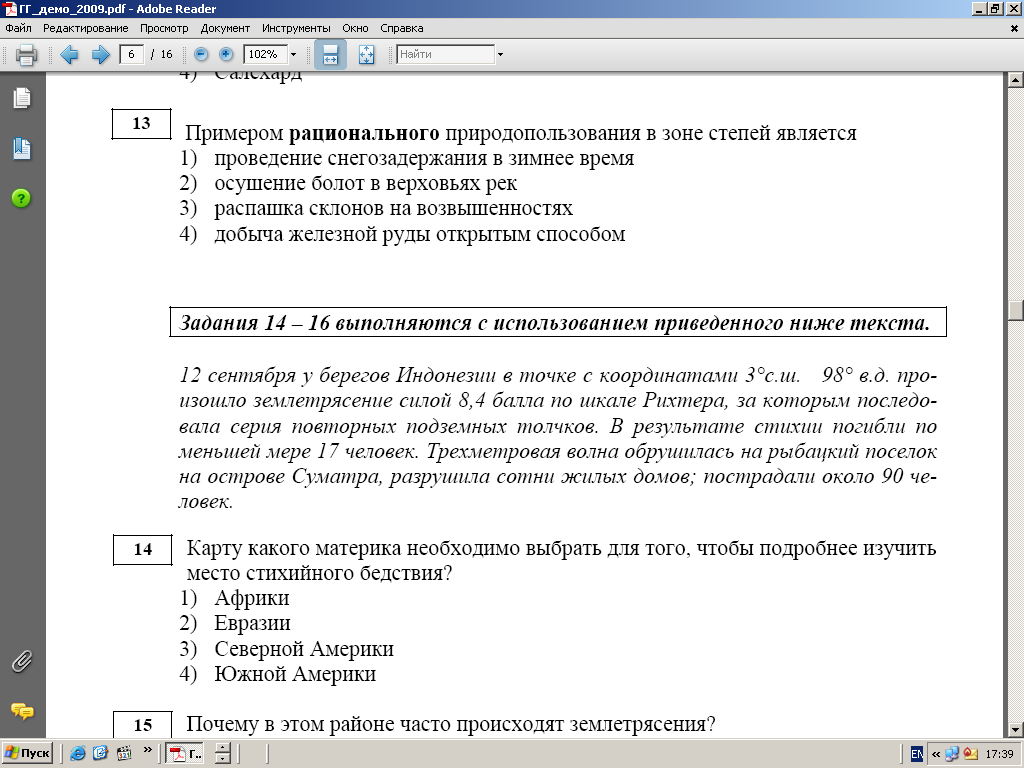This screenshot has width=1024, height=768.
Task: Open the Документ menu
Action: [225, 28]
